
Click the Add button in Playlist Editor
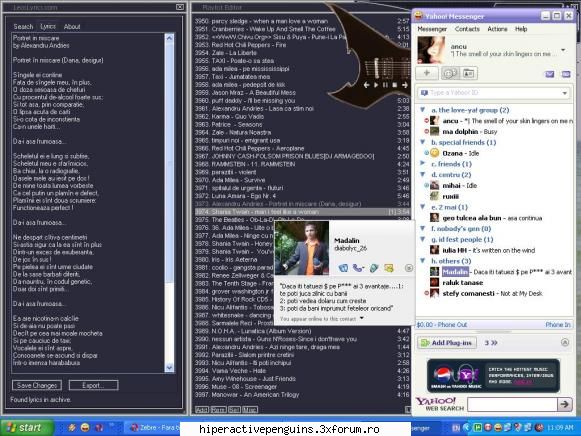(202, 410)
